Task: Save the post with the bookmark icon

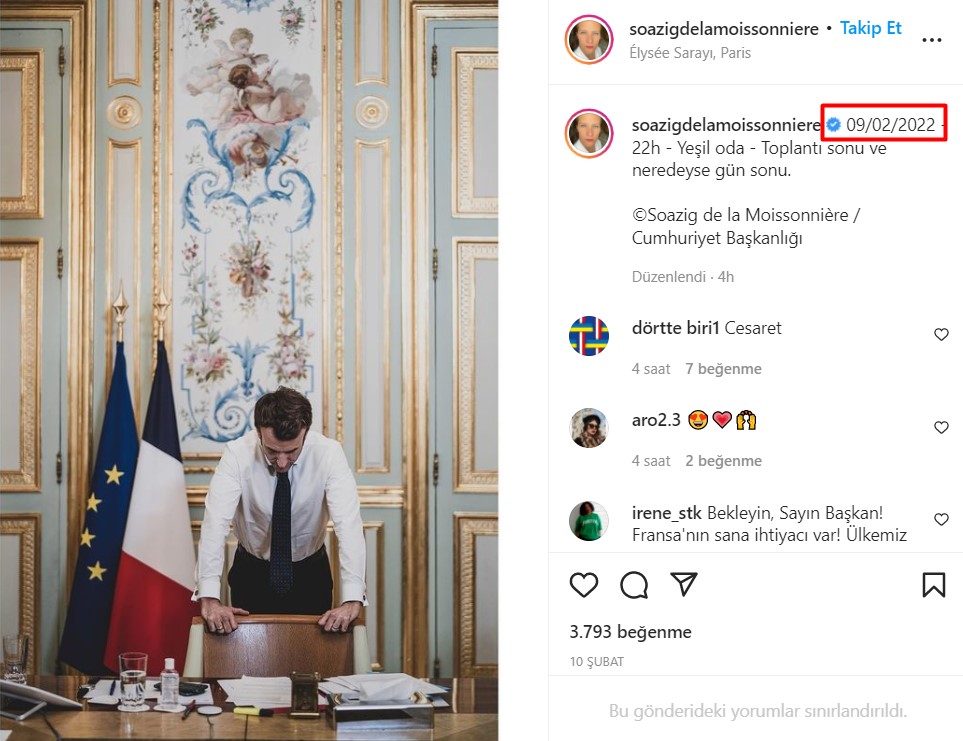Action: click(x=933, y=585)
